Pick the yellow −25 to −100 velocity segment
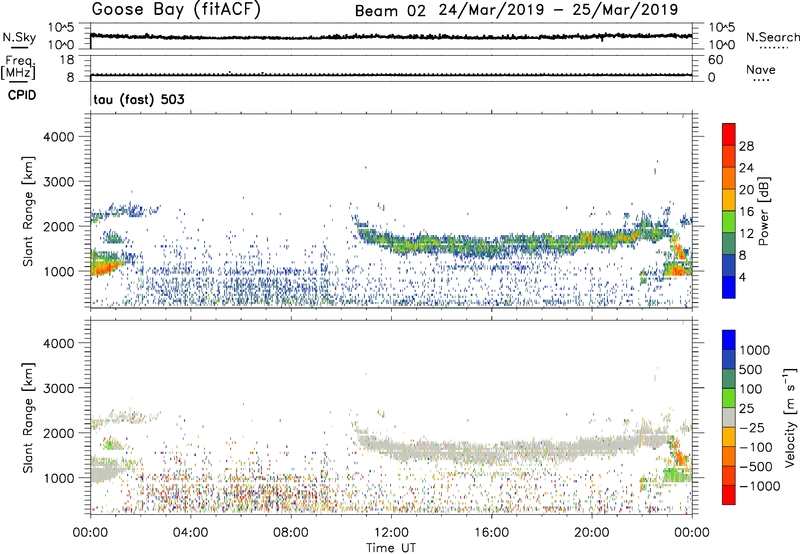 pos(729,437)
